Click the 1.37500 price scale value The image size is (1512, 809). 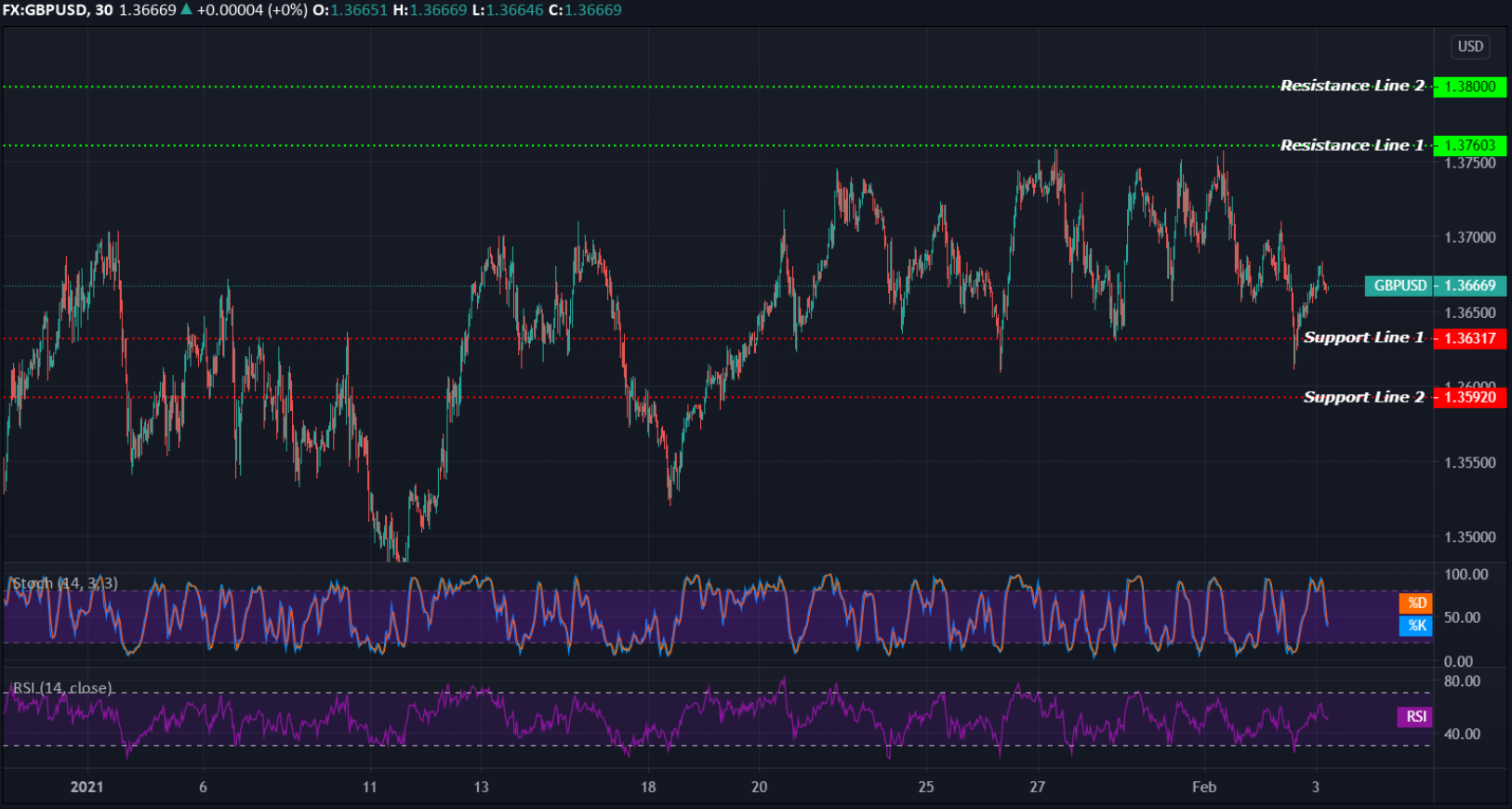(x=1470, y=164)
